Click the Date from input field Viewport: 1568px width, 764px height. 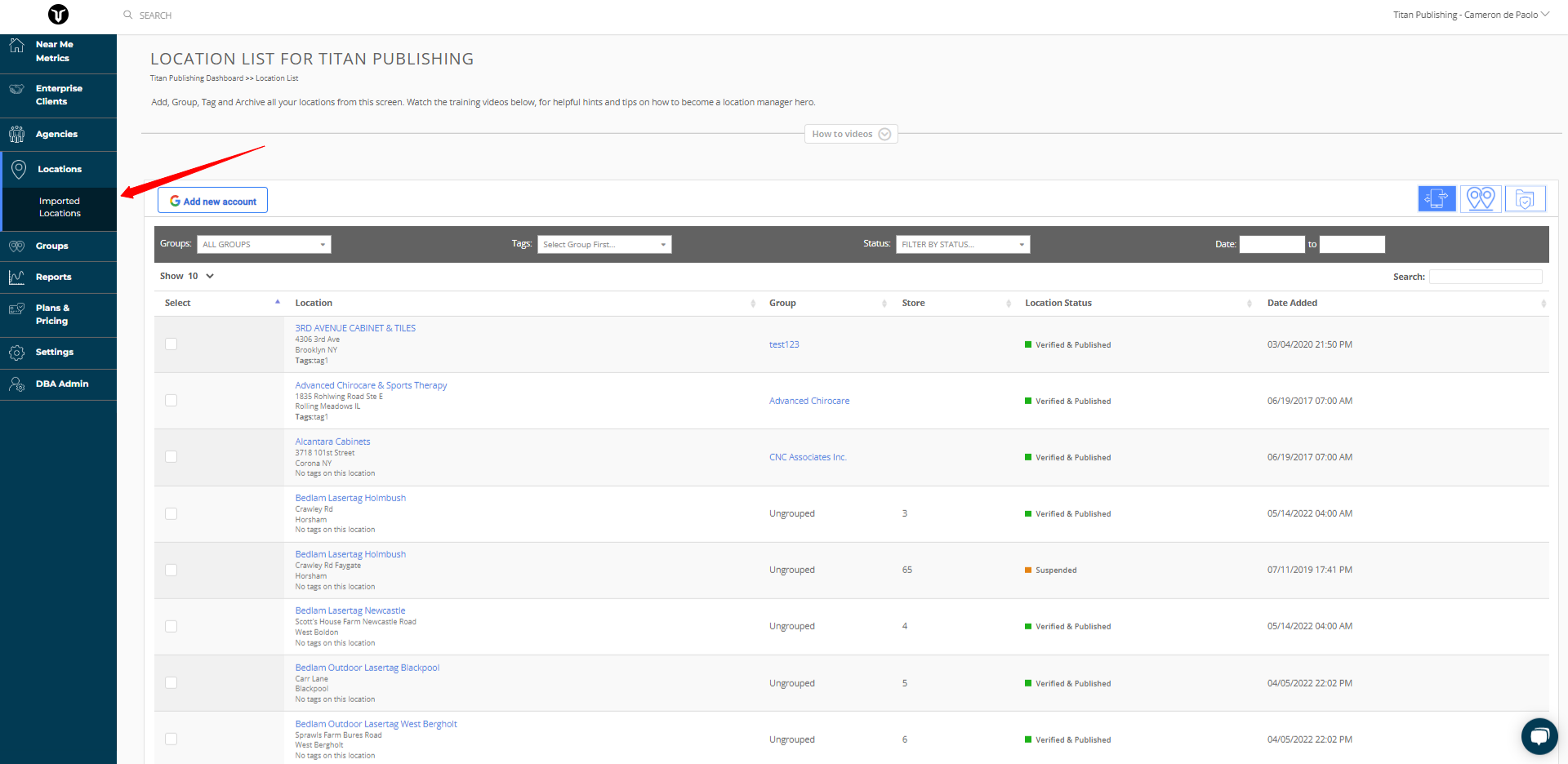pyautogui.click(x=1272, y=244)
